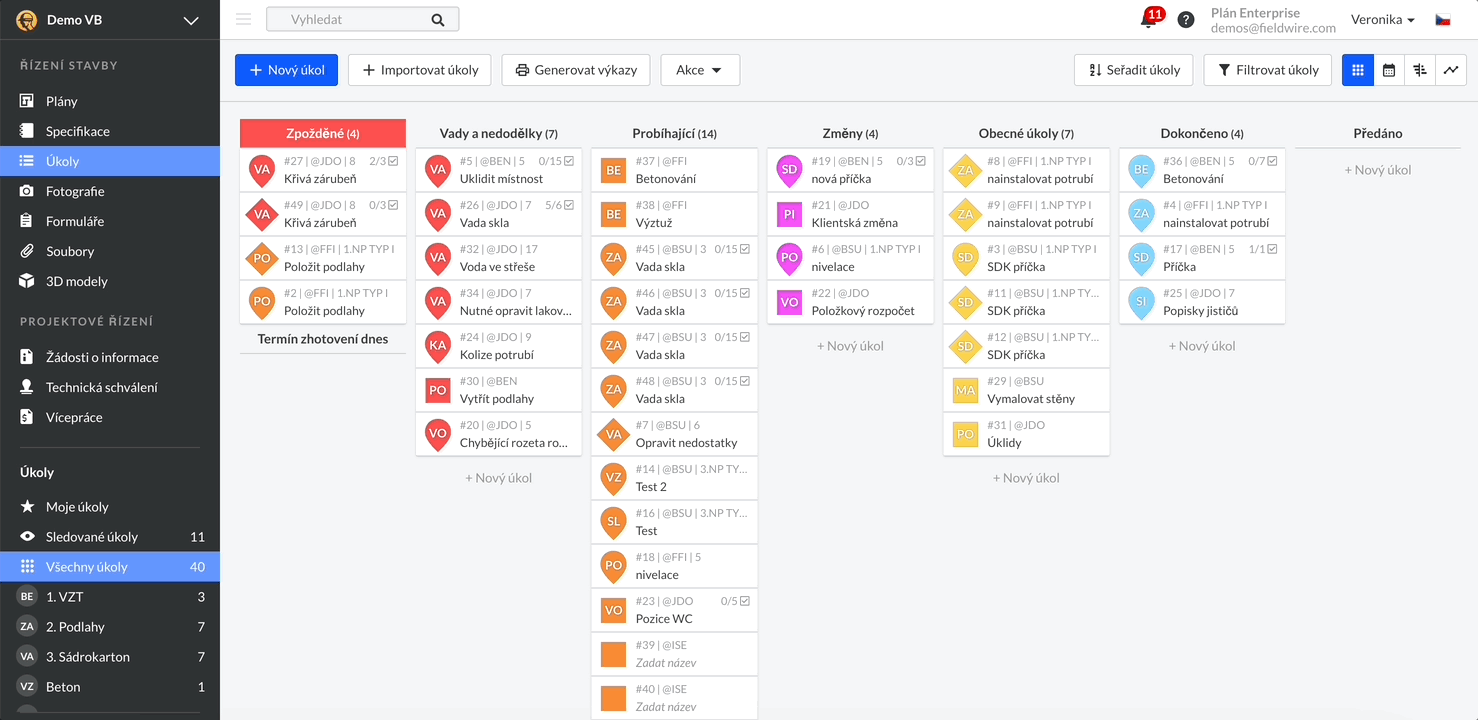
Task: Switch to calendar view icon
Action: 1389,70
